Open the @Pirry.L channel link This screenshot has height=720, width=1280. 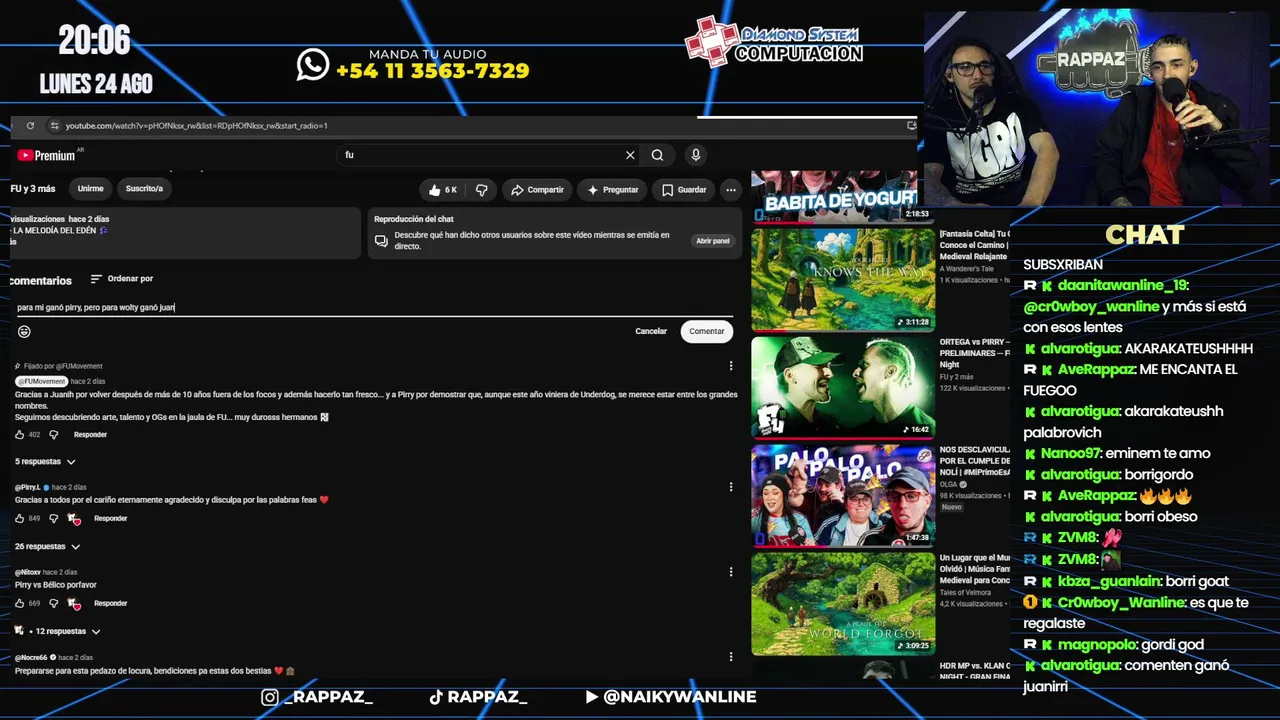27,487
